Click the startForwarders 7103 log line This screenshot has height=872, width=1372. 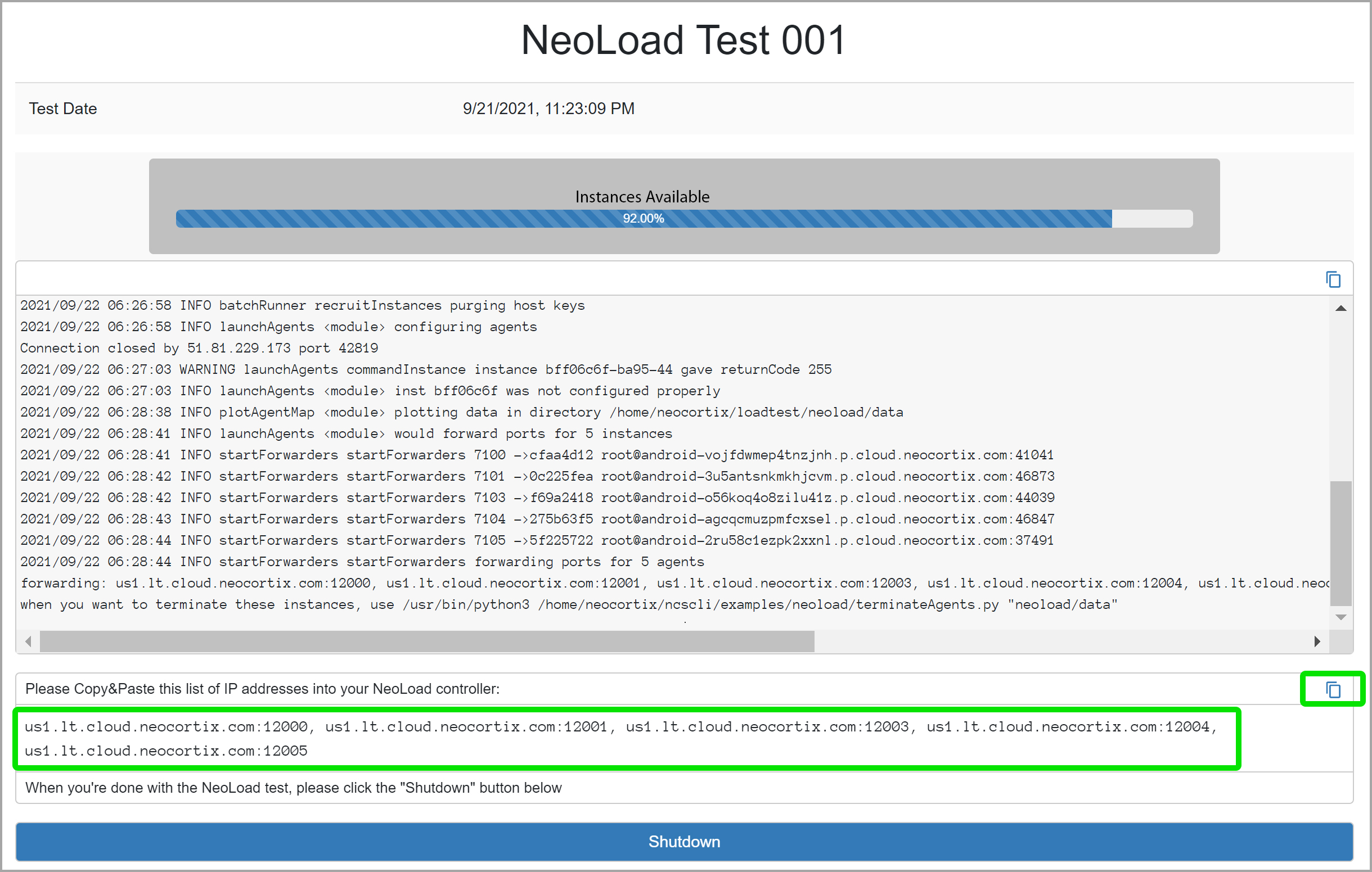[537, 498]
